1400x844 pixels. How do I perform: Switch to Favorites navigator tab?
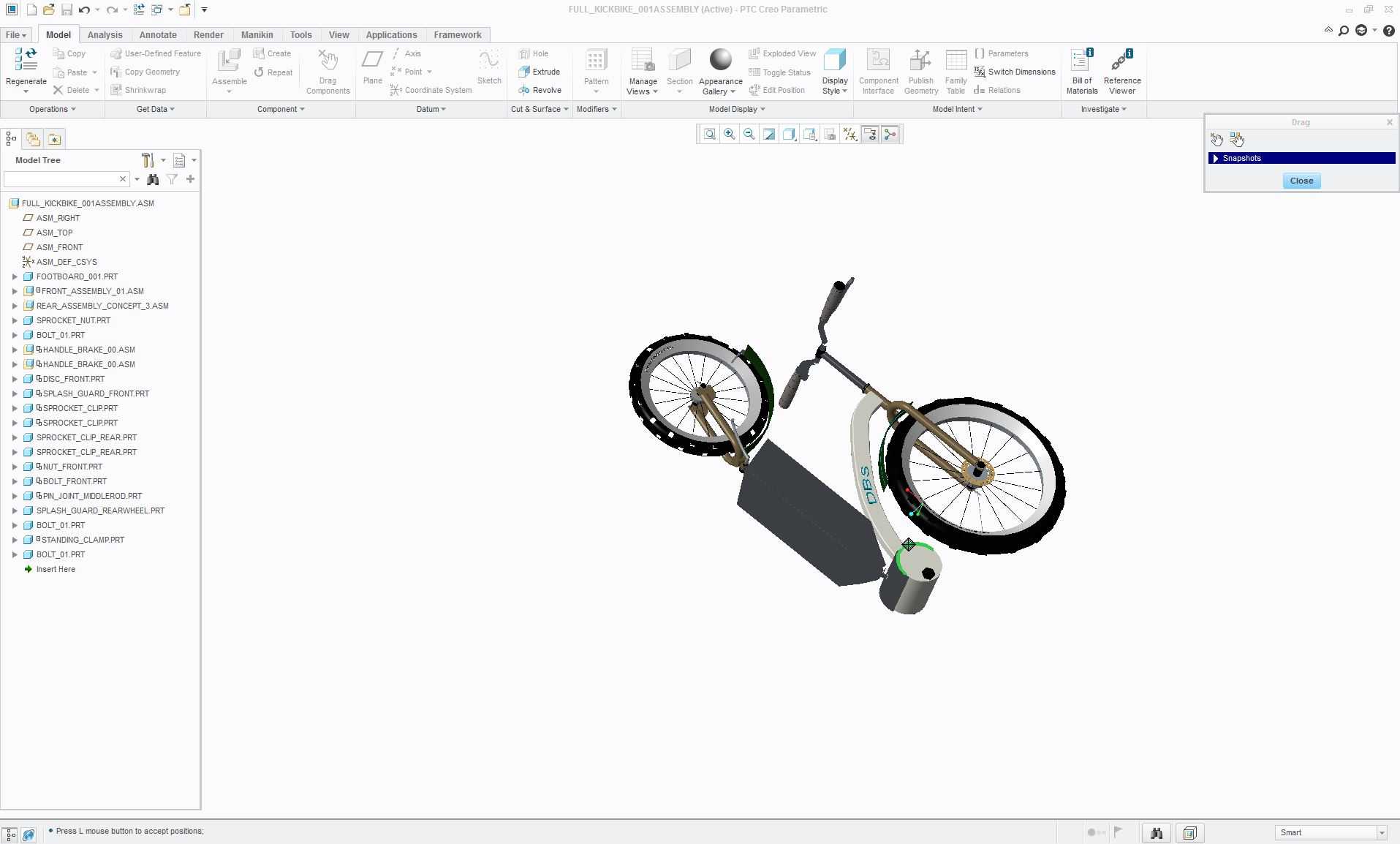54,139
